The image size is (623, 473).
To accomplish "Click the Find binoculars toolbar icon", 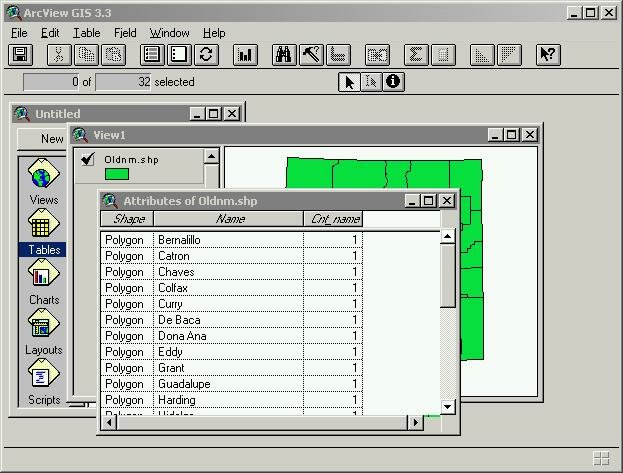I will tap(284, 54).
